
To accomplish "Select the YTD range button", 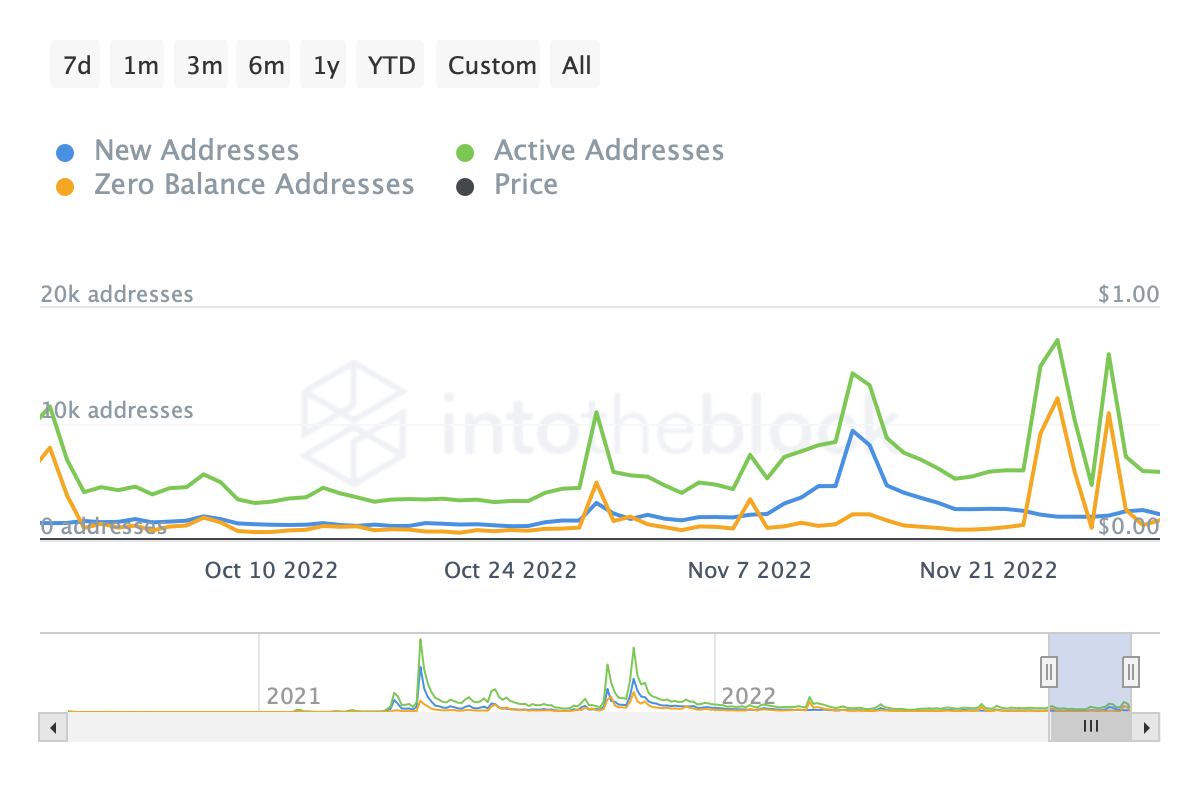I will tap(391, 66).
